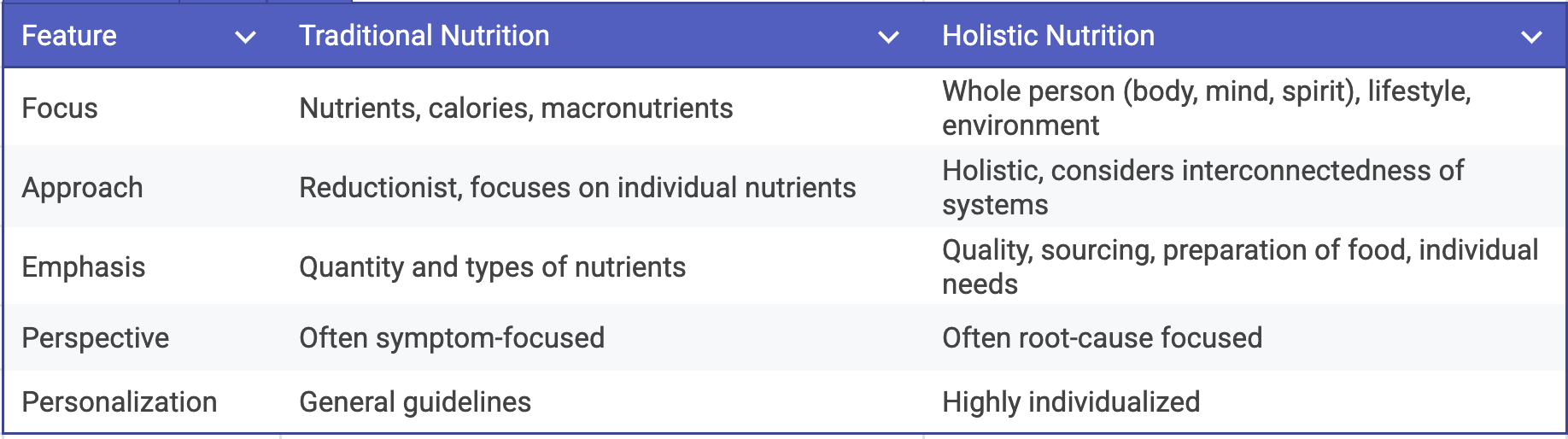Viewport: 1568px width, 439px height.
Task: Open the Holistic Nutrition column dropdown chevron
Action: [1531, 37]
